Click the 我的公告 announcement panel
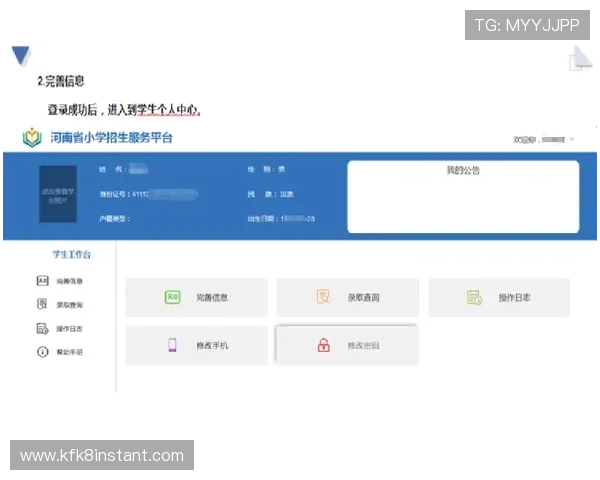The image size is (600, 480). click(x=463, y=197)
